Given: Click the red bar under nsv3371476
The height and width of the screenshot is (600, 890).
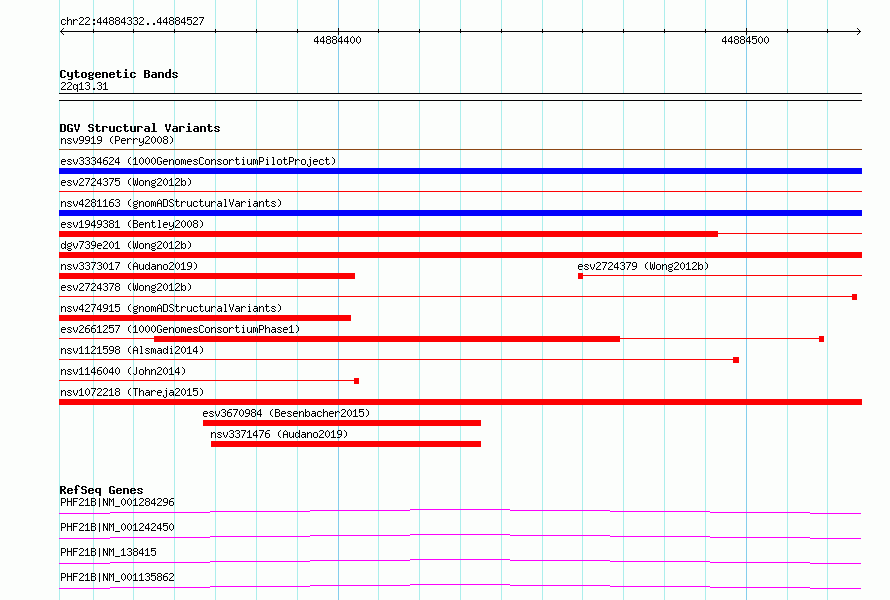Looking at the screenshot, I should (x=346, y=444).
